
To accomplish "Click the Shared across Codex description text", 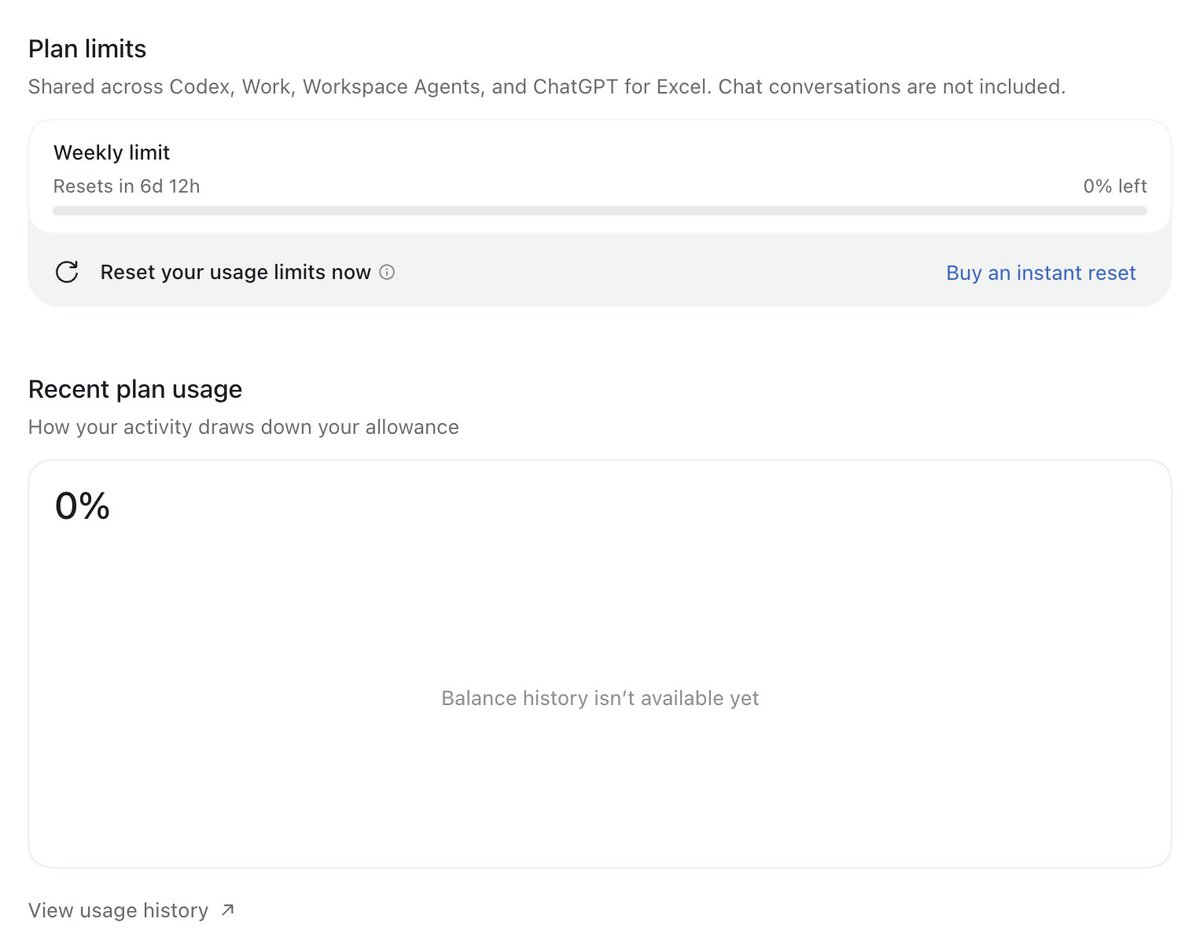I will tap(547, 87).
